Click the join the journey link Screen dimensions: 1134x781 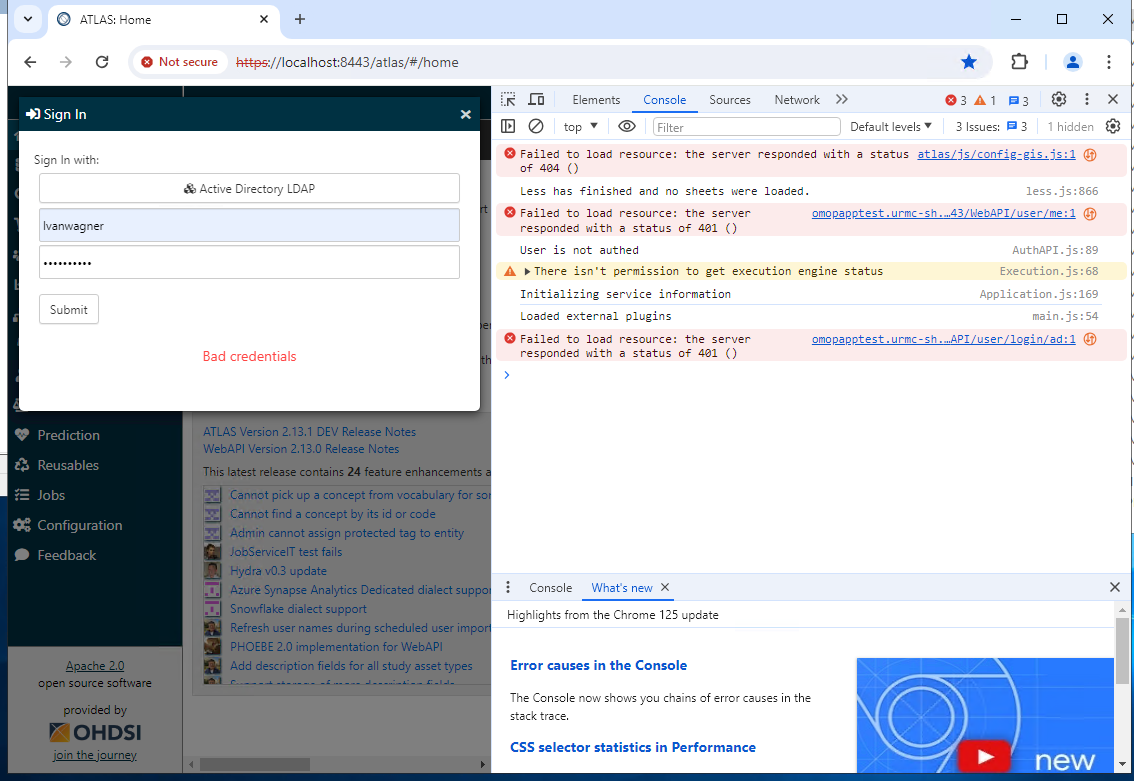pyautogui.click(x=95, y=755)
